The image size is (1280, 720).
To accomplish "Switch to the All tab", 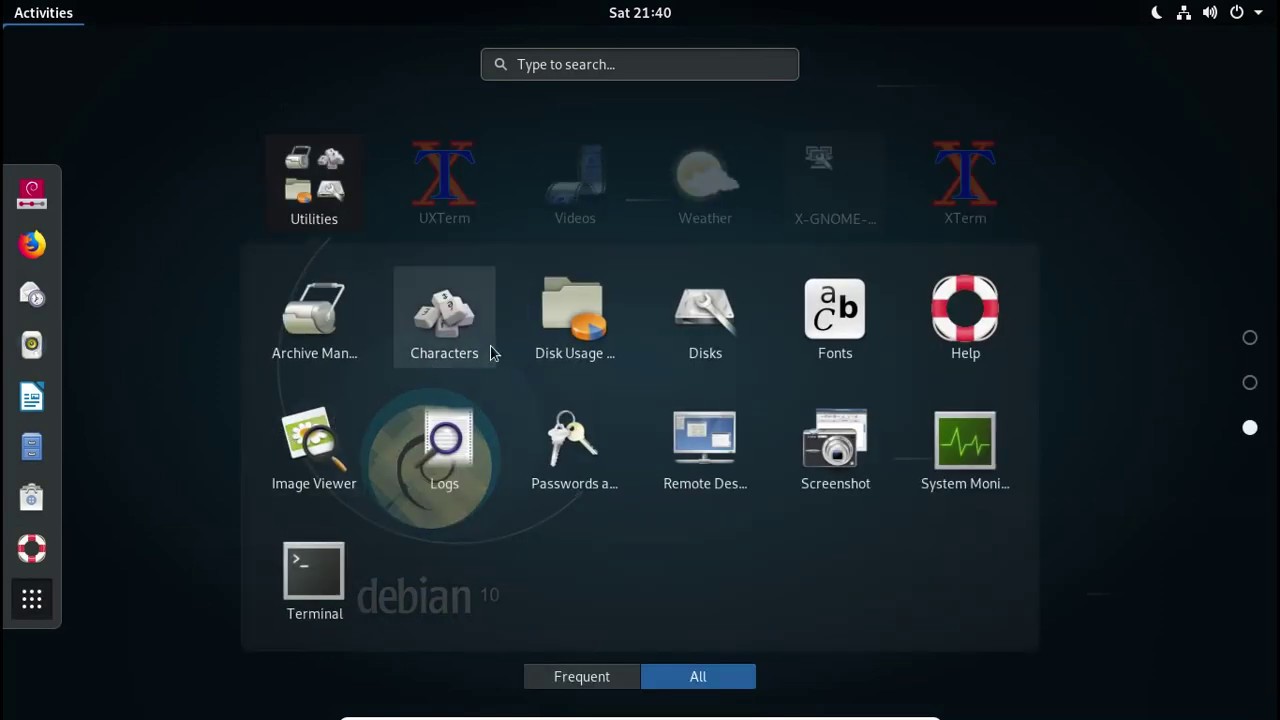I will click(x=698, y=677).
